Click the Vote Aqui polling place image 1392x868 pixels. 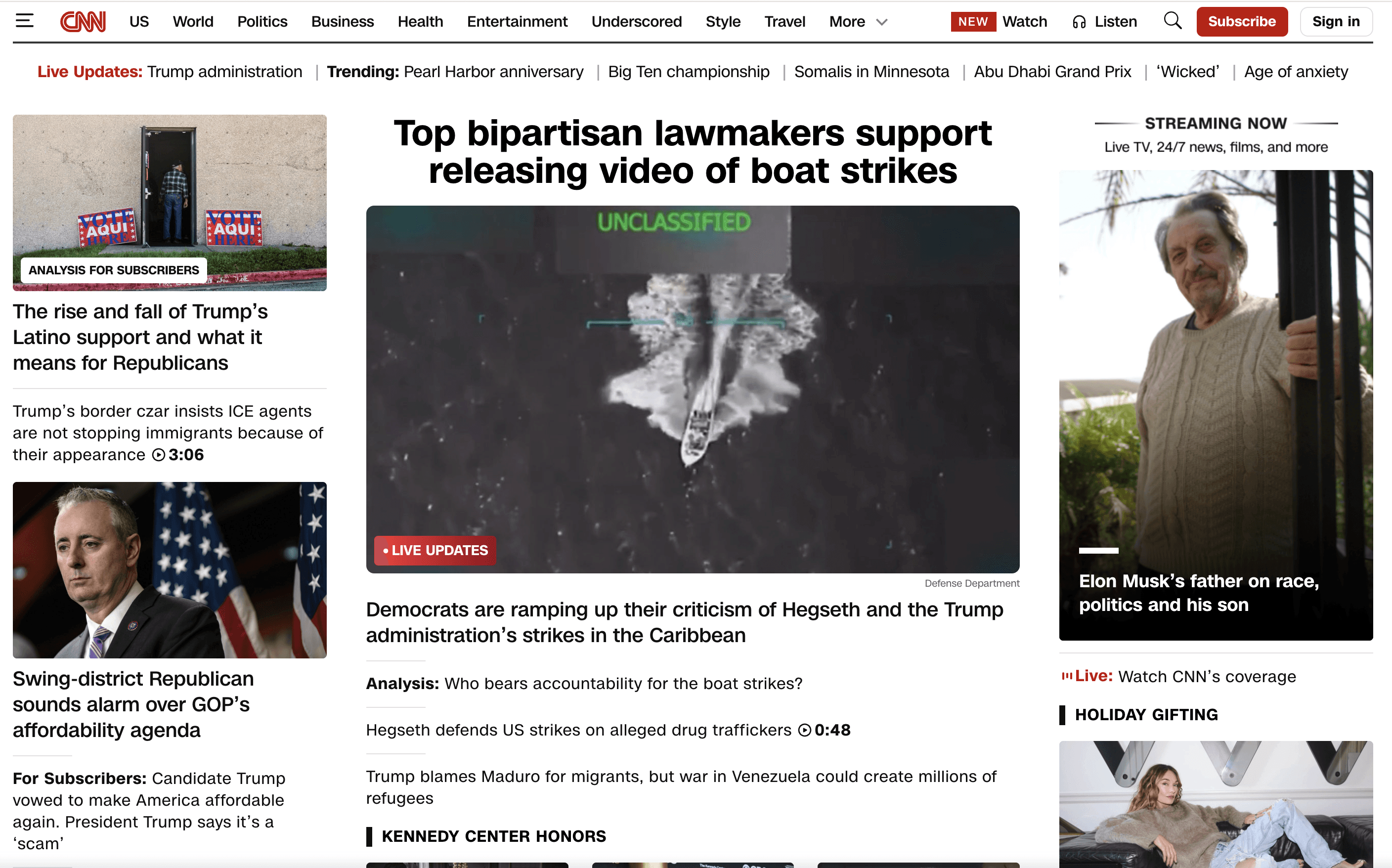(x=170, y=203)
